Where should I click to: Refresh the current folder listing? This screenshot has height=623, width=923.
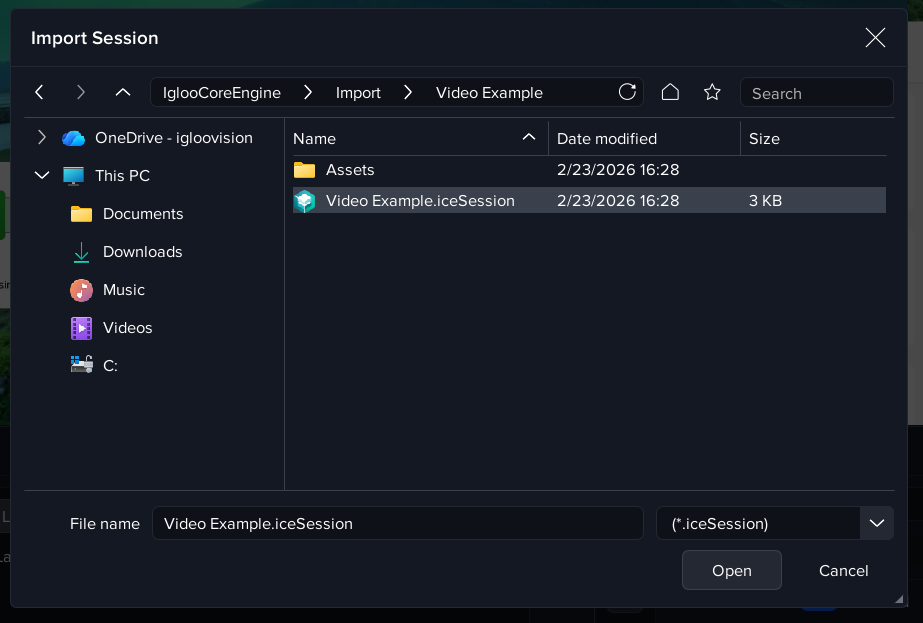click(x=627, y=92)
